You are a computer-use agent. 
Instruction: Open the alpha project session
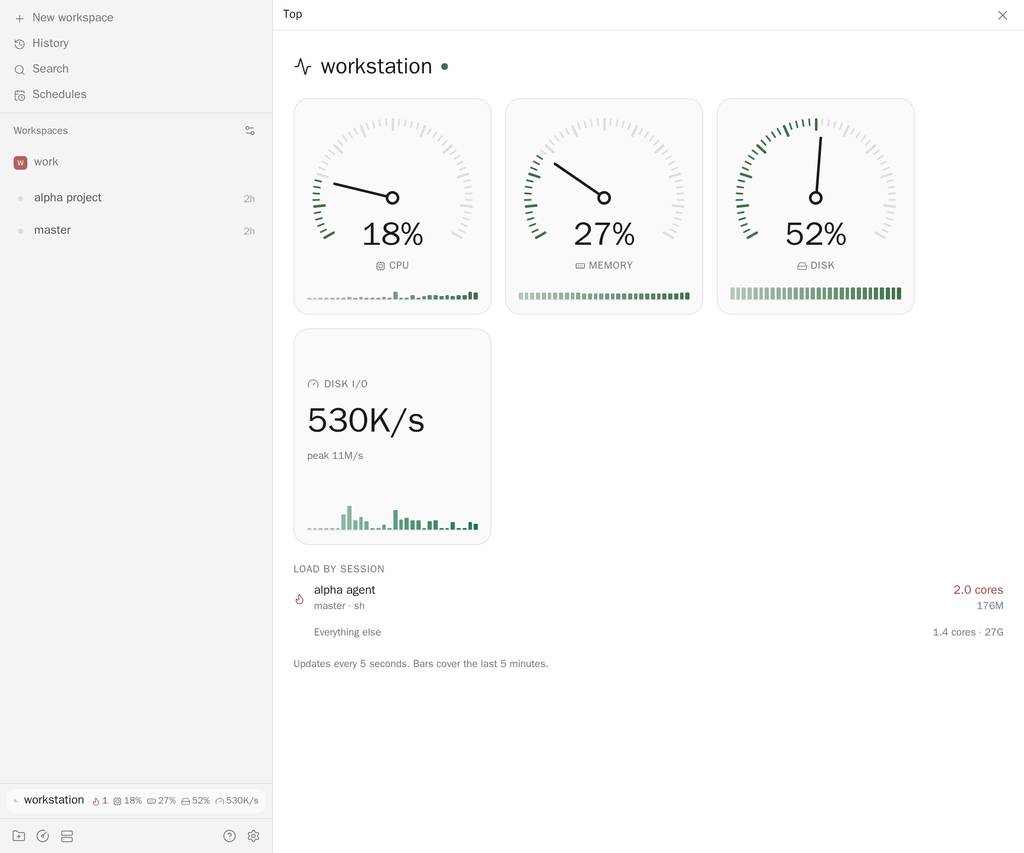click(136, 198)
